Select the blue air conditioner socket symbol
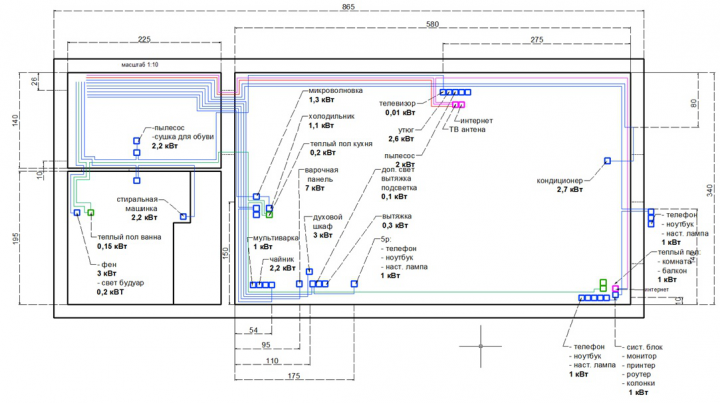 [x=607, y=161]
